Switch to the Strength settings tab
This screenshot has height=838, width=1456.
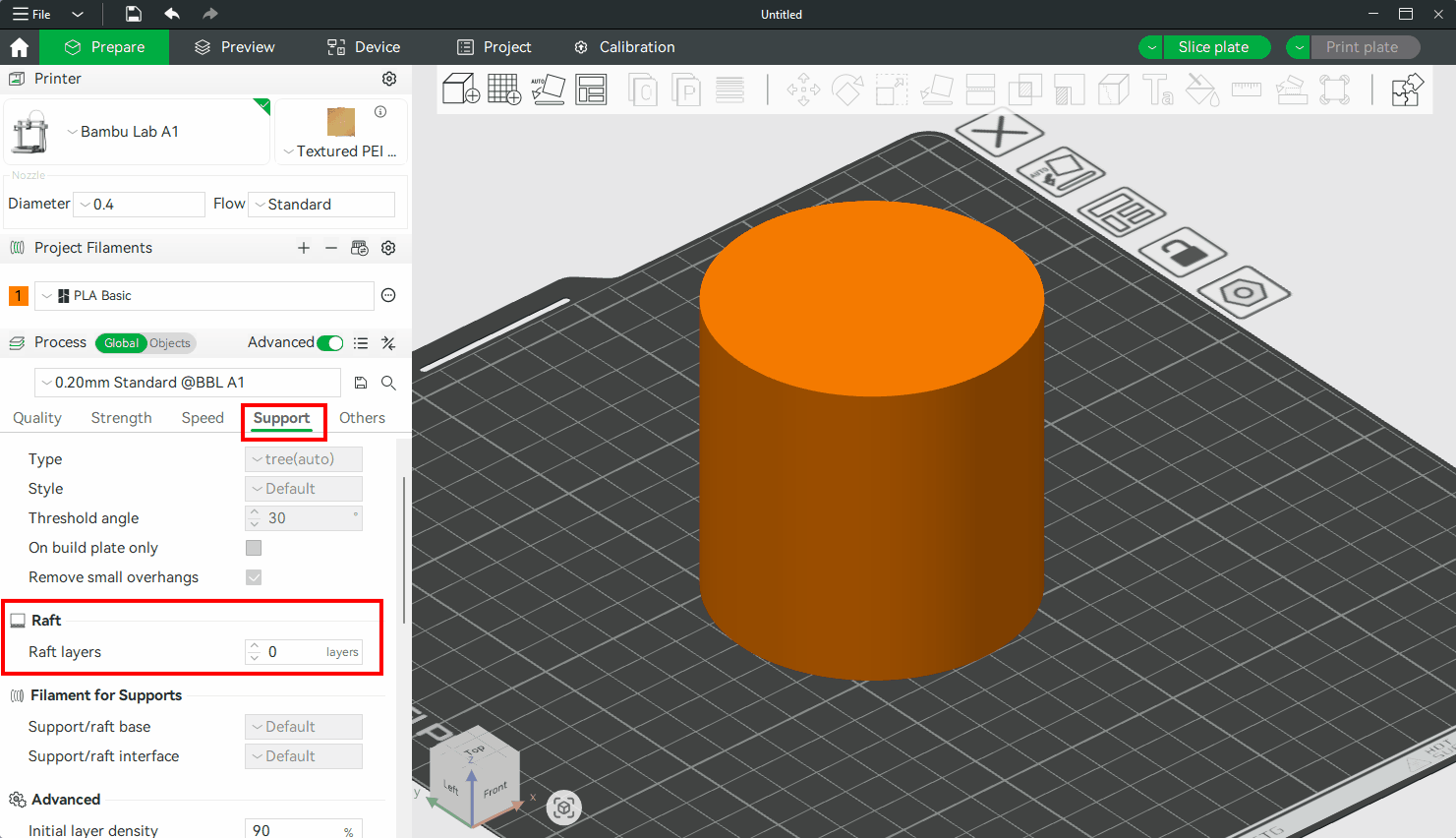pyautogui.click(x=121, y=418)
